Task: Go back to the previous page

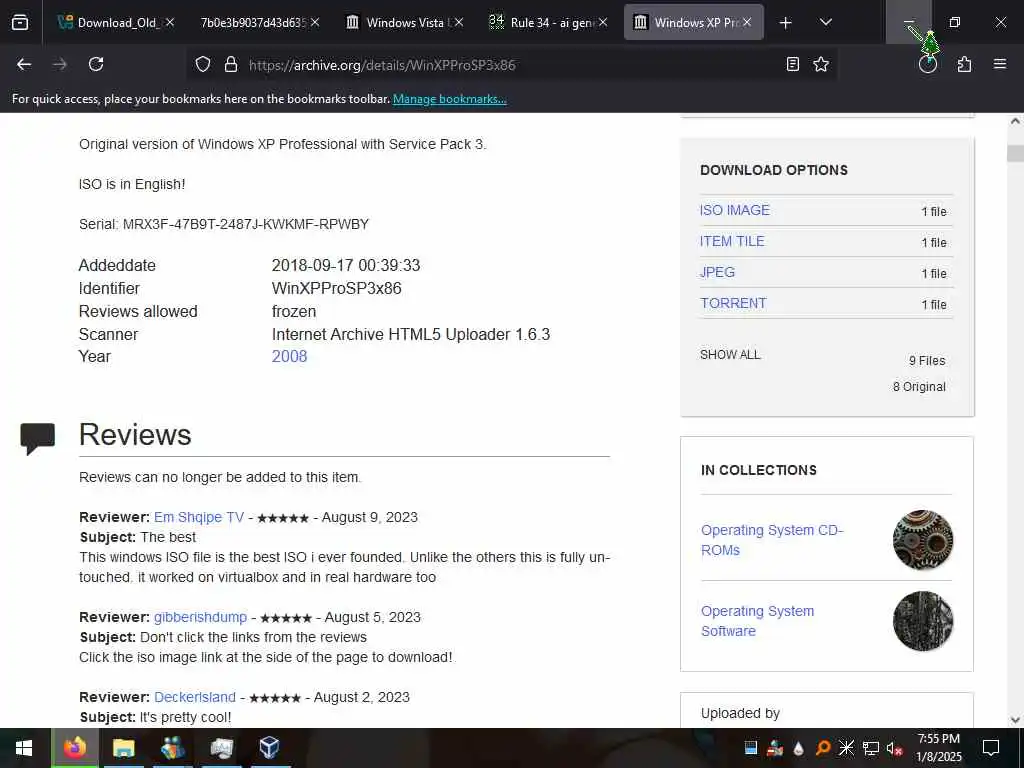Action: pos(24,64)
